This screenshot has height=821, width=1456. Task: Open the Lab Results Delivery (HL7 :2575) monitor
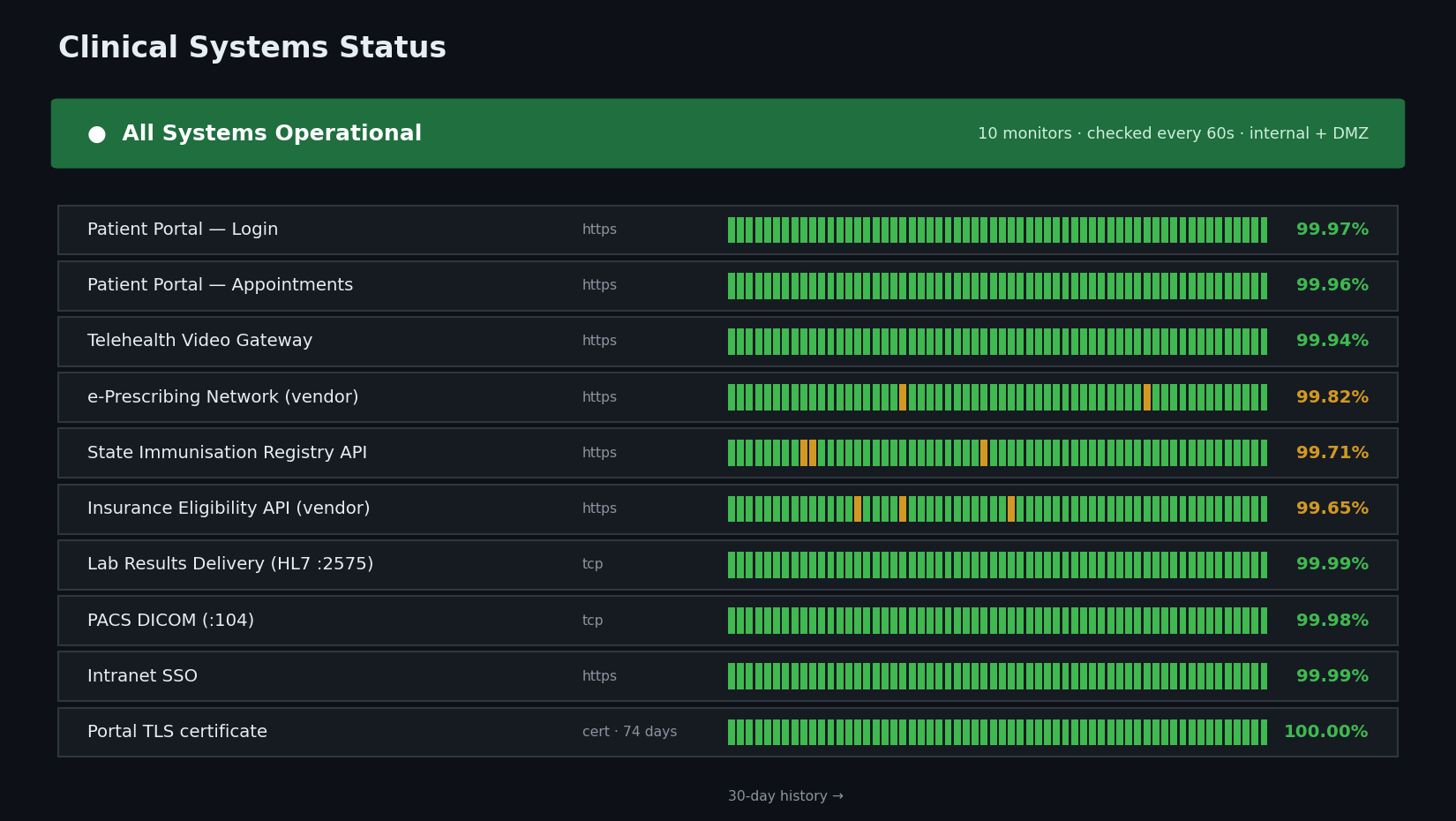(x=728, y=564)
